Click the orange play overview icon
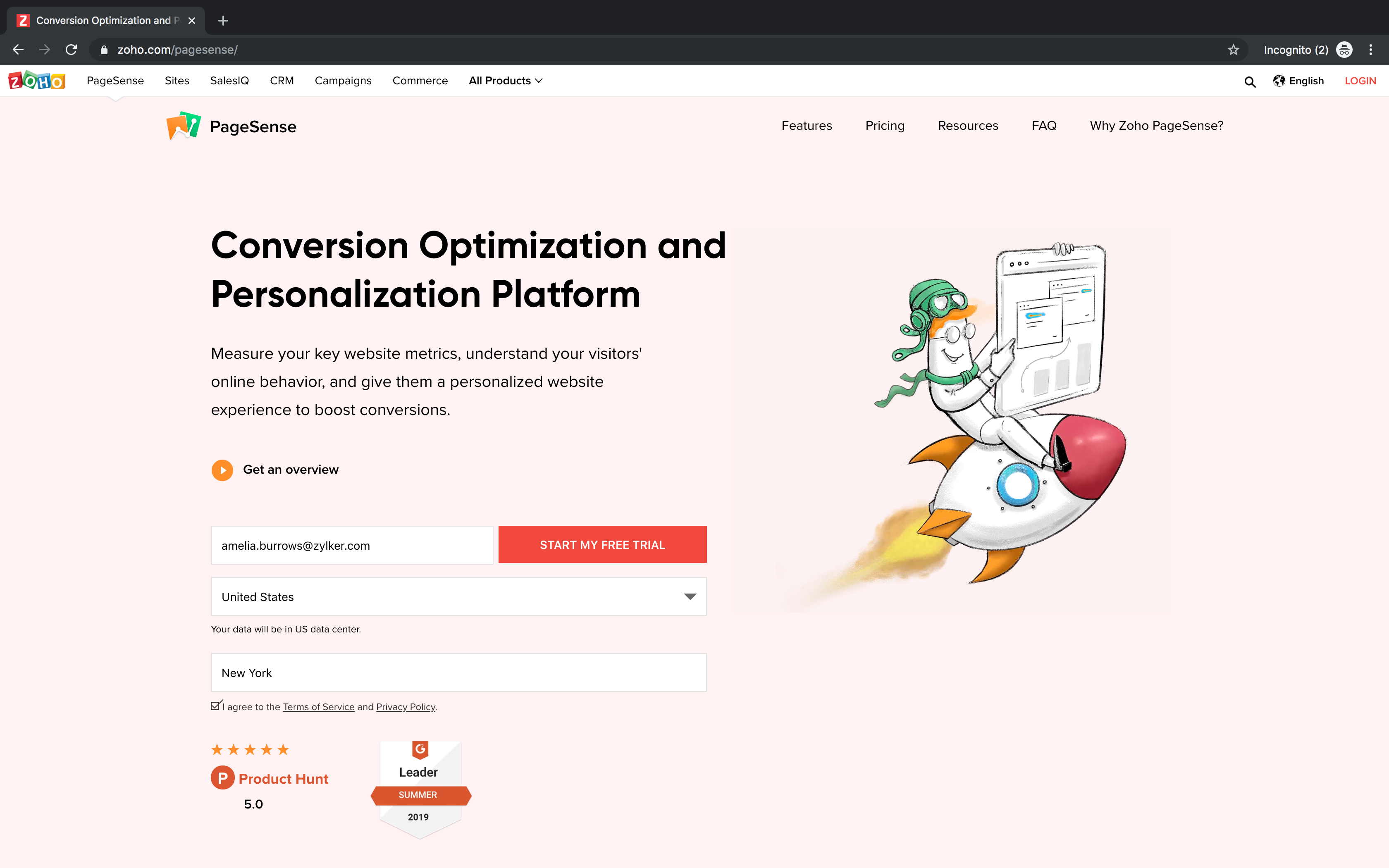The height and width of the screenshot is (868, 1389). pyautogui.click(x=222, y=470)
